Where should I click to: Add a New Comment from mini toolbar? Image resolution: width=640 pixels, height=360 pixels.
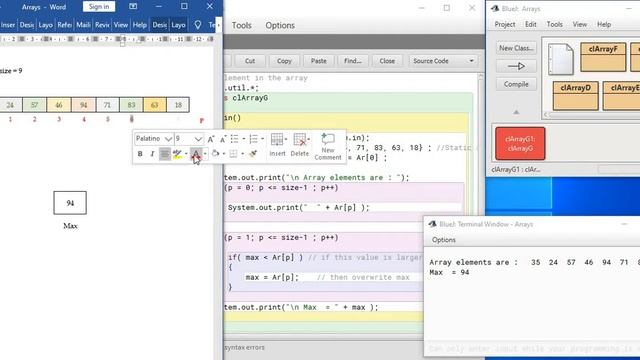point(328,146)
